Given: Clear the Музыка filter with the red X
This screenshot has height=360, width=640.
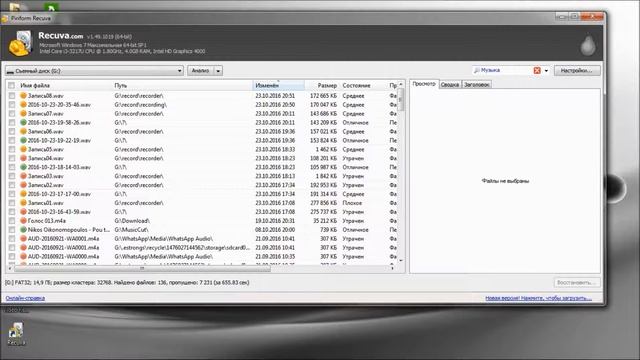Looking at the screenshot, I should click(537, 70).
